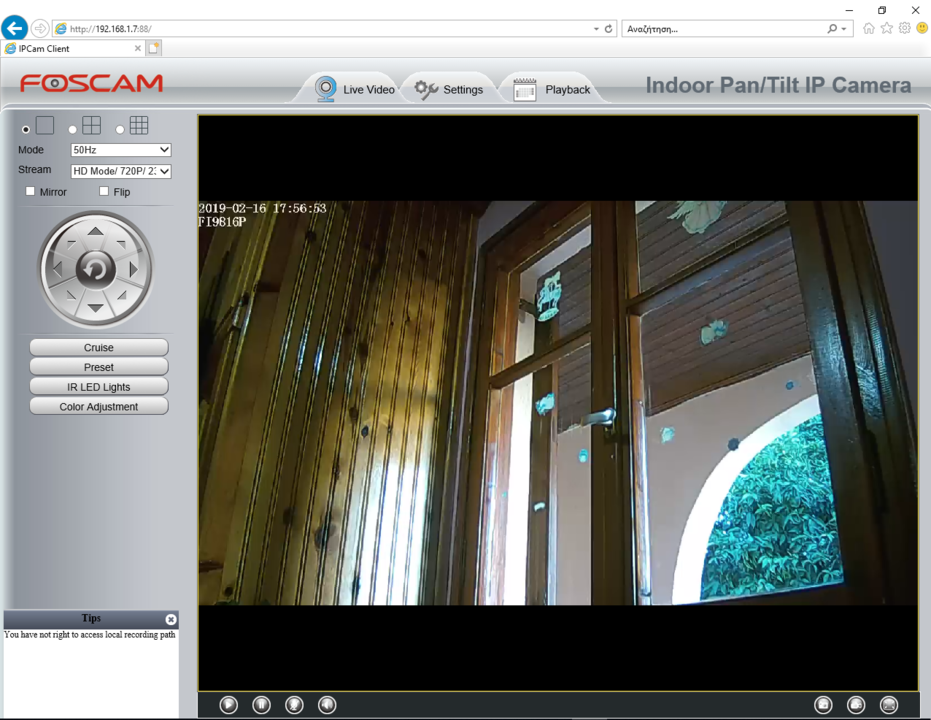
Task: Enable the Flip checkbox
Action: [x=104, y=191]
